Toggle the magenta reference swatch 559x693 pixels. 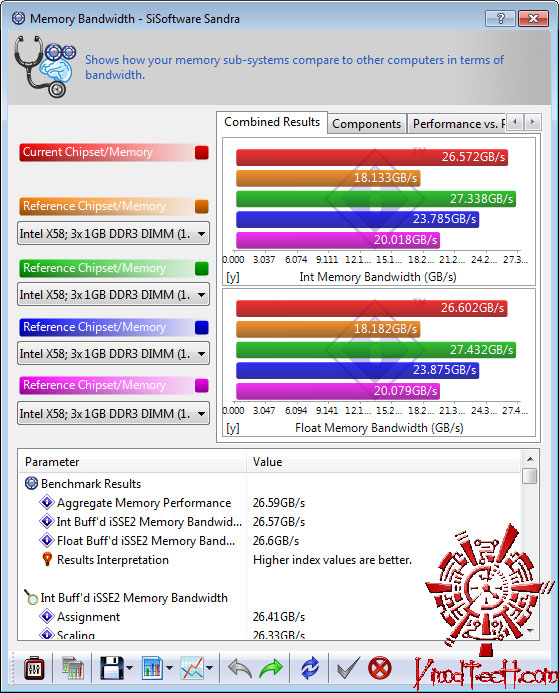[202, 386]
